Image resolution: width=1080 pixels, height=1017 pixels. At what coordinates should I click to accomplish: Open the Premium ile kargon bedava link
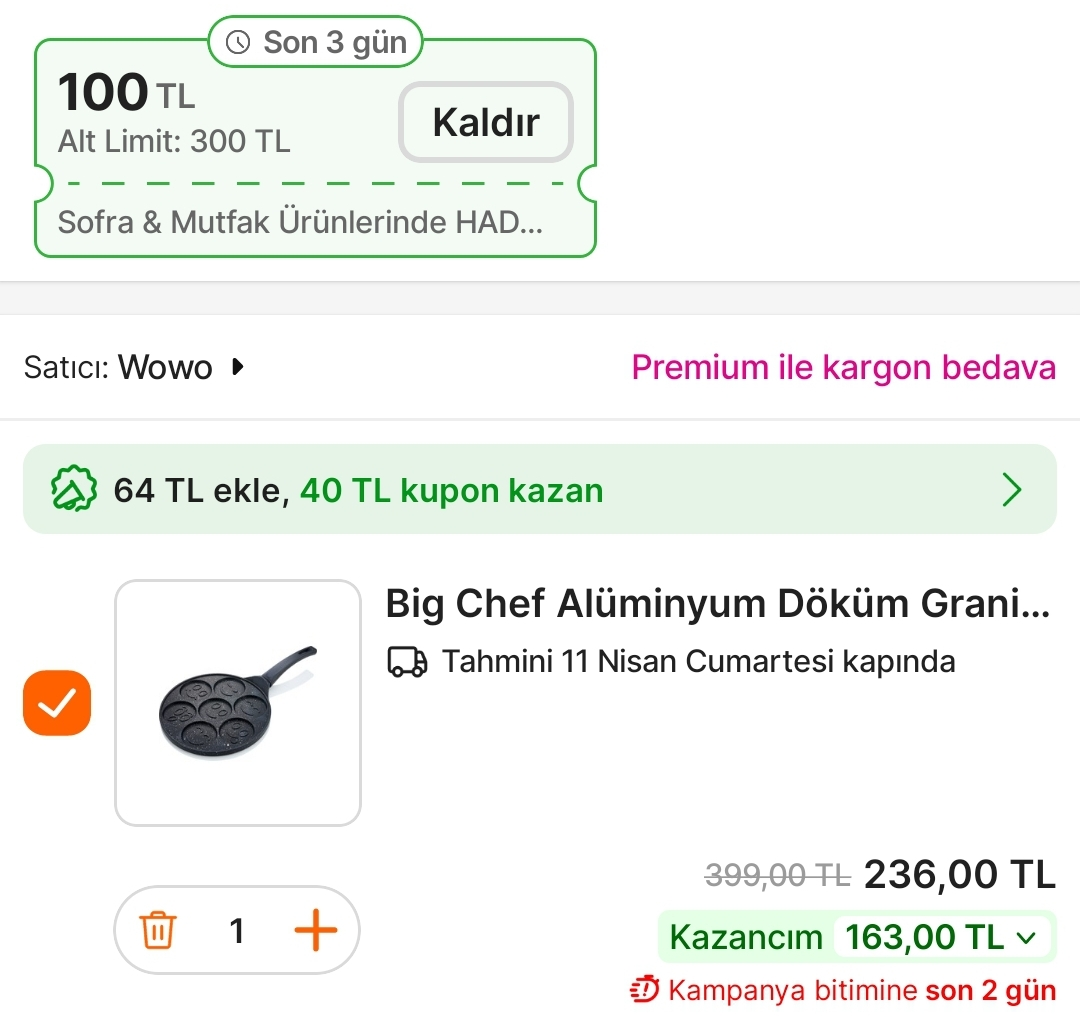tap(843, 367)
